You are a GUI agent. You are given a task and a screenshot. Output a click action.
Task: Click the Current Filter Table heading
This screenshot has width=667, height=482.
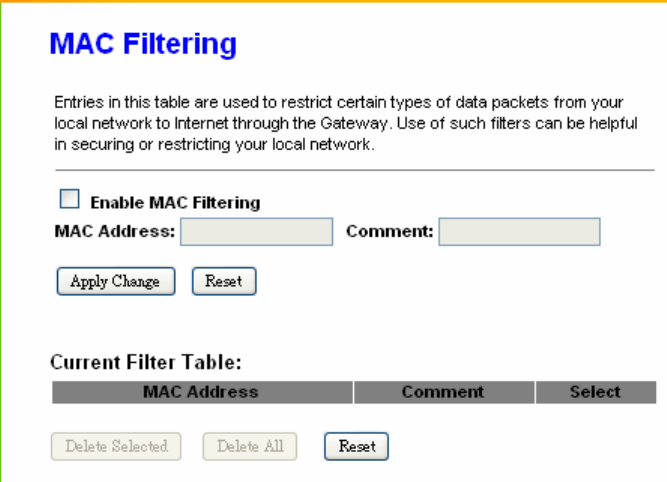click(x=146, y=362)
